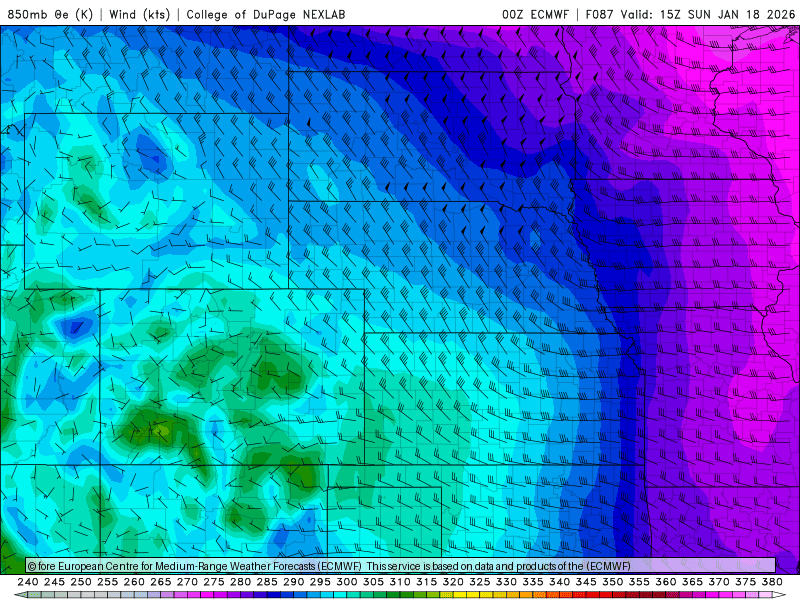Click the 'College of DuPage NEXLAB' header text
The height and width of the screenshot is (600, 800).
(266, 14)
